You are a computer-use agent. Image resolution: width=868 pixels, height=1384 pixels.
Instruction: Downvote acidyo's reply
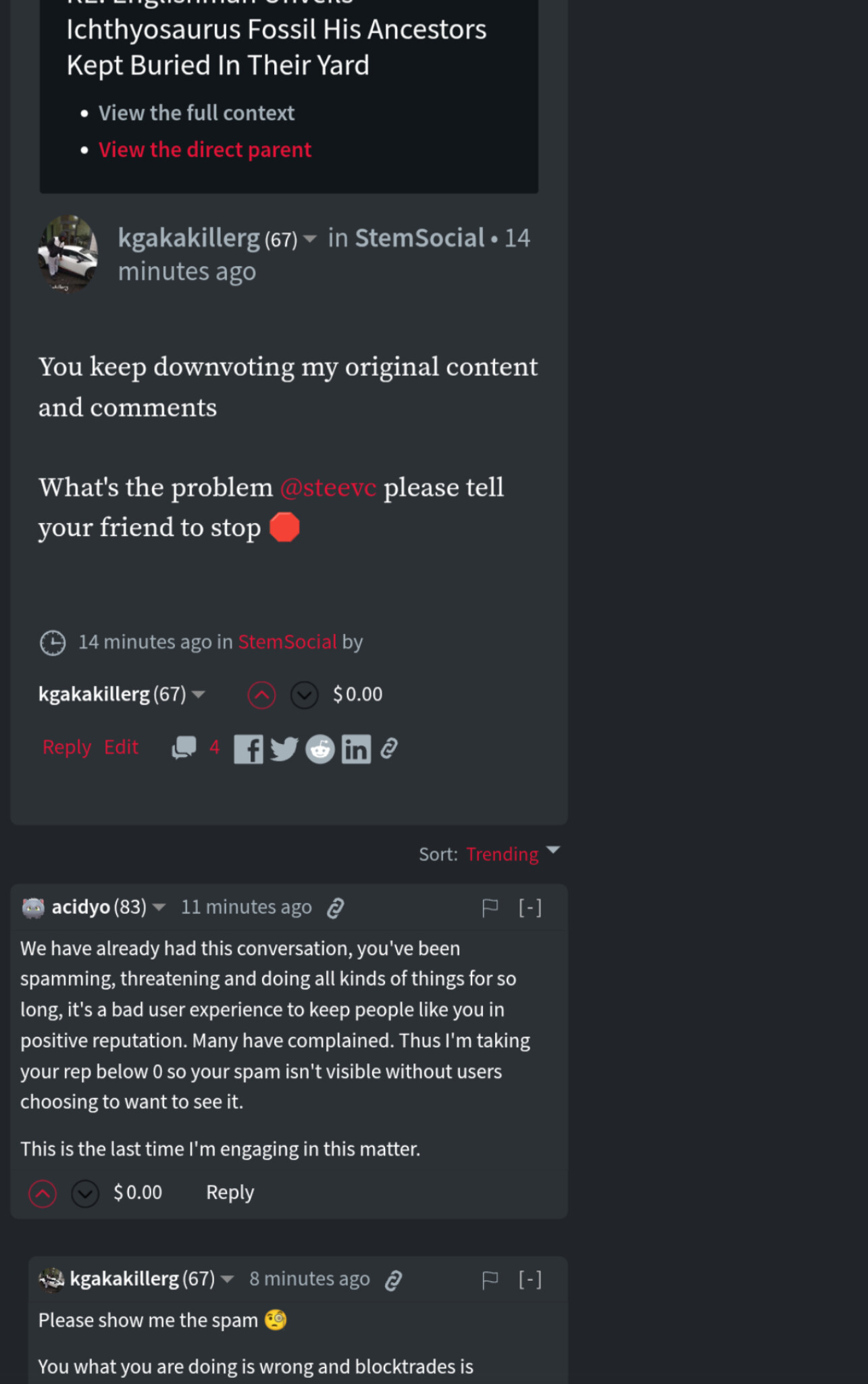coord(85,1193)
